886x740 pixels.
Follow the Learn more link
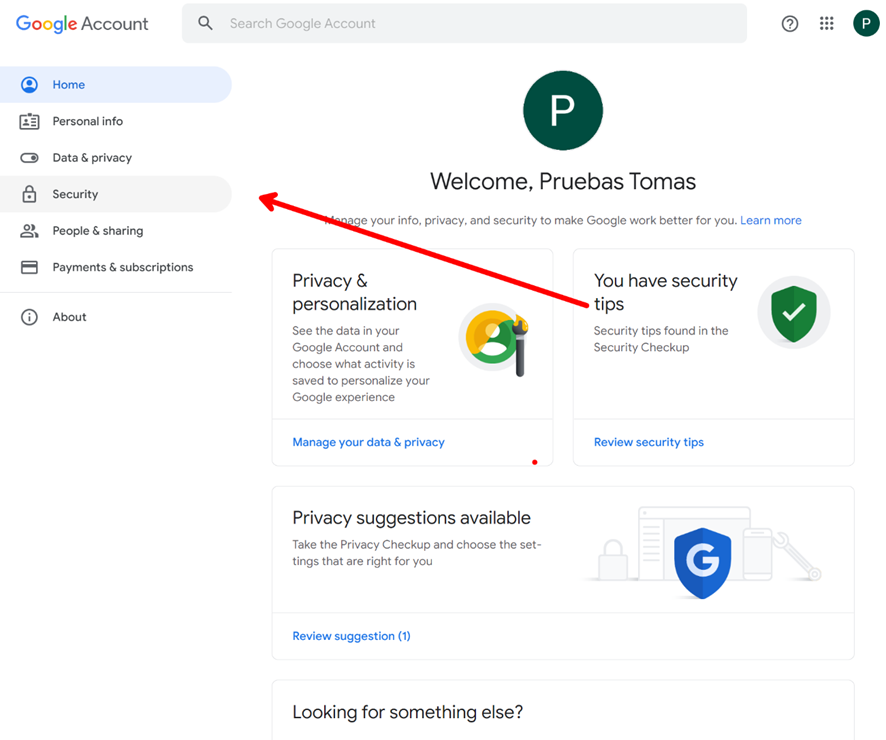pos(770,220)
